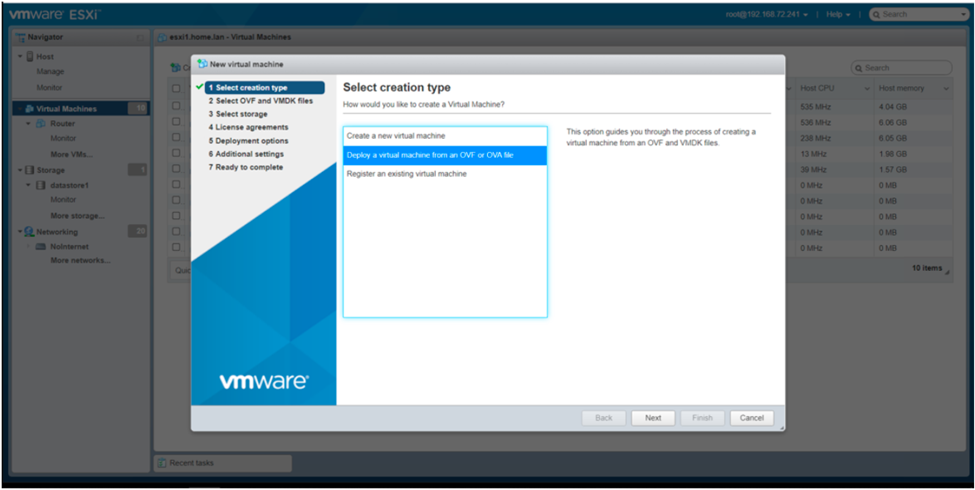Viewport: 975px width, 490px height.
Task: Click the Storage icon in Navigator
Action: click(29, 170)
